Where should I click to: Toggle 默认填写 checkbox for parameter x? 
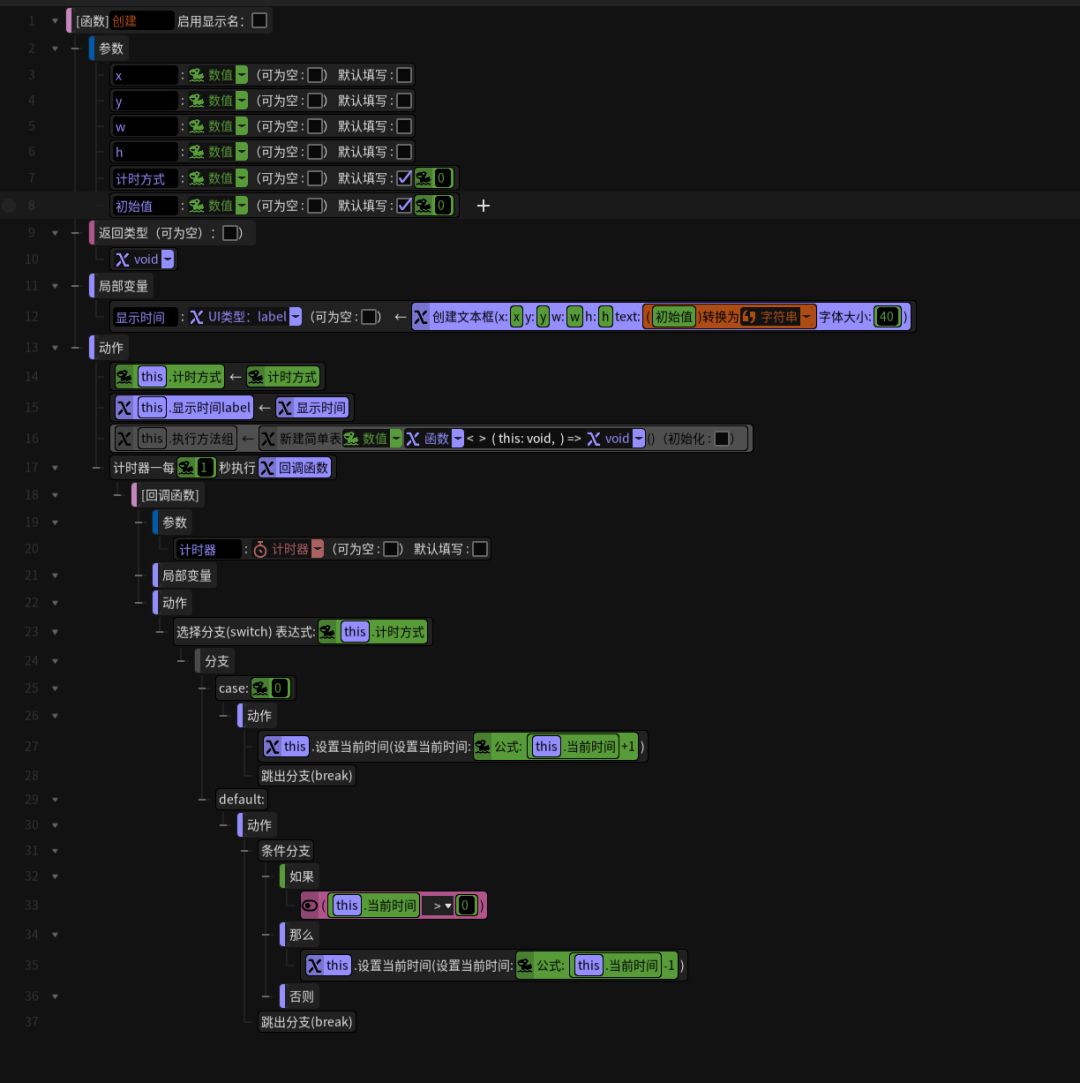coord(405,75)
